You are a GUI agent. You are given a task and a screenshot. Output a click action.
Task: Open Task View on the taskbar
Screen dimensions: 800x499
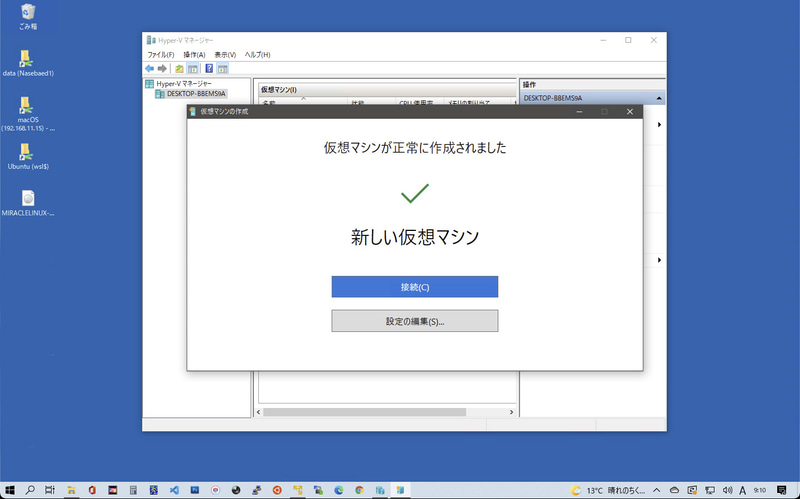coord(49,490)
